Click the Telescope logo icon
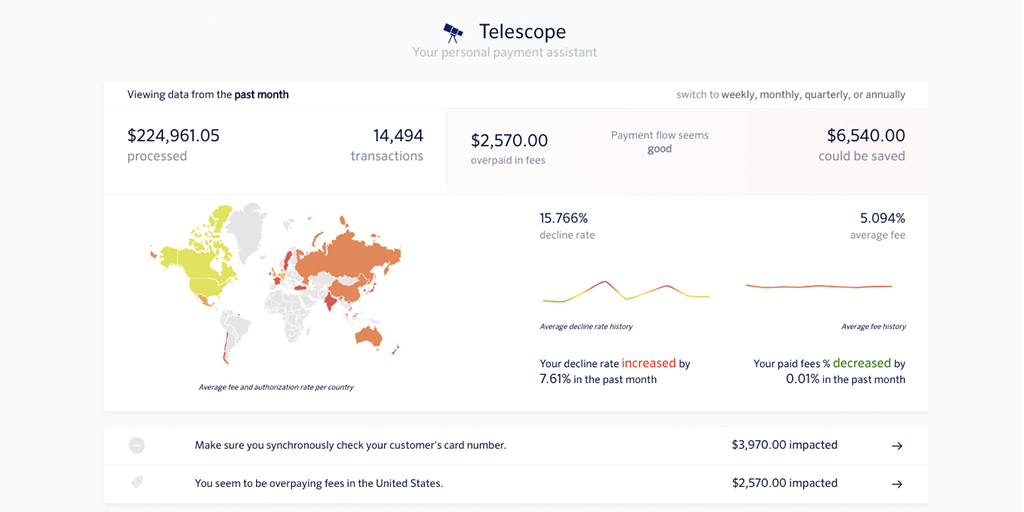Image resolution: width=1024 pixels, height=512 pixels. tap(453, 33)
